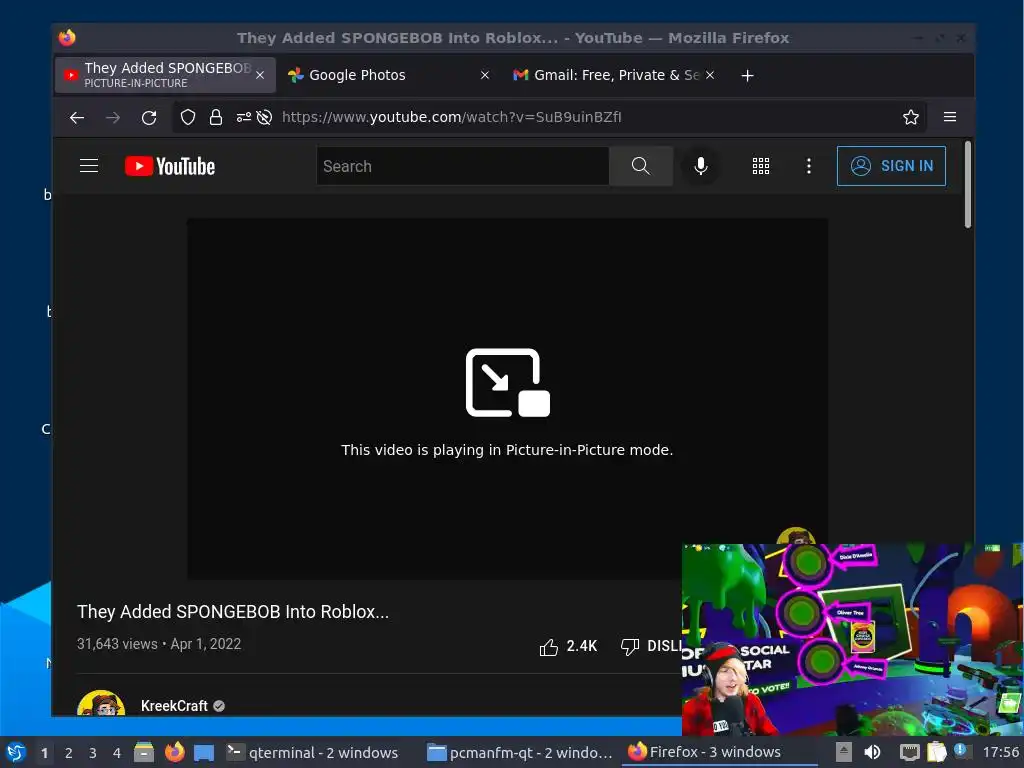Click the browser forward arrow
This screenshot has height=768, width=1024.
[x=113, y=118]
